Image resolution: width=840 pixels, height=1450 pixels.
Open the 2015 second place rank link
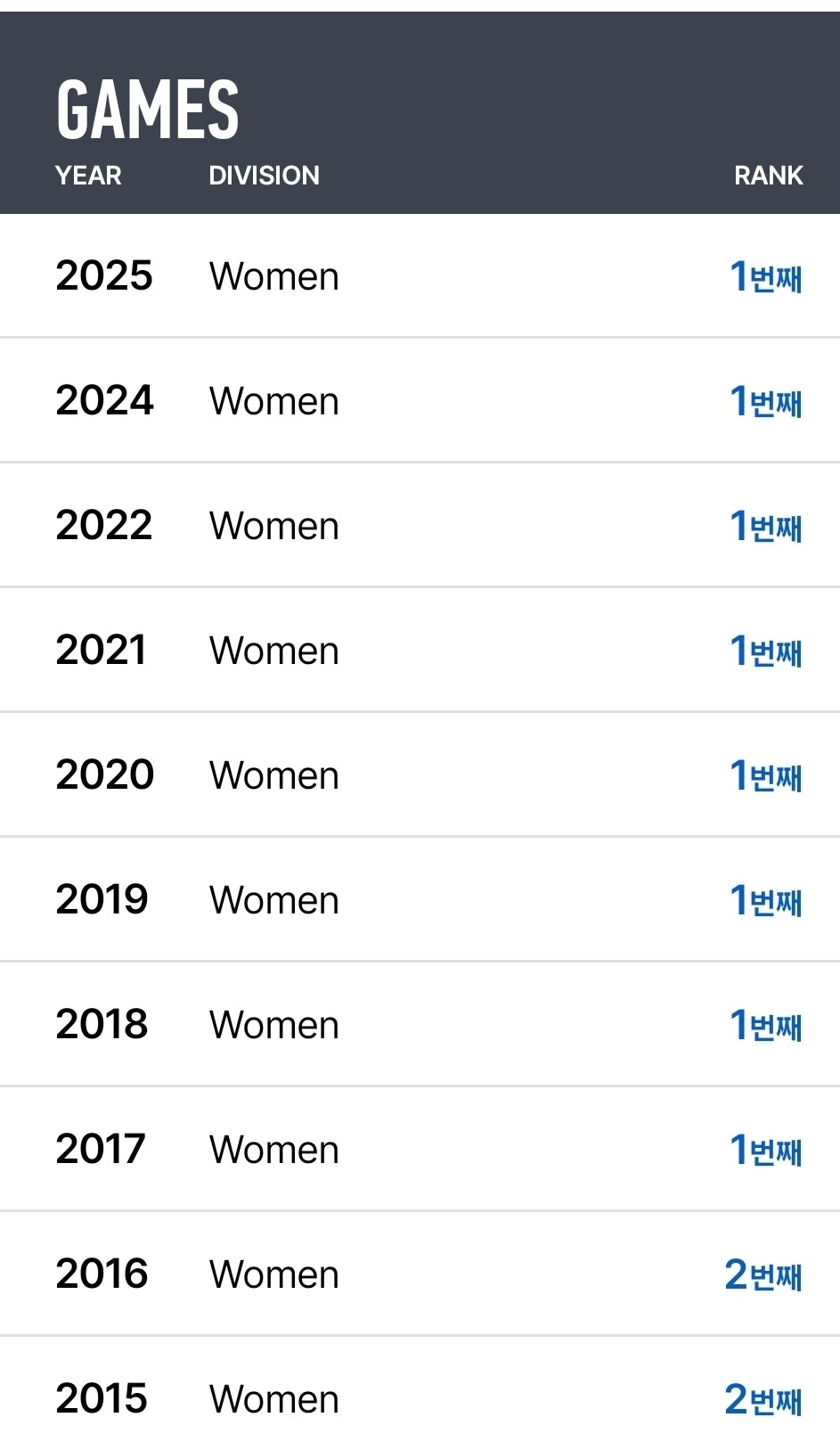coord(763,1399)
